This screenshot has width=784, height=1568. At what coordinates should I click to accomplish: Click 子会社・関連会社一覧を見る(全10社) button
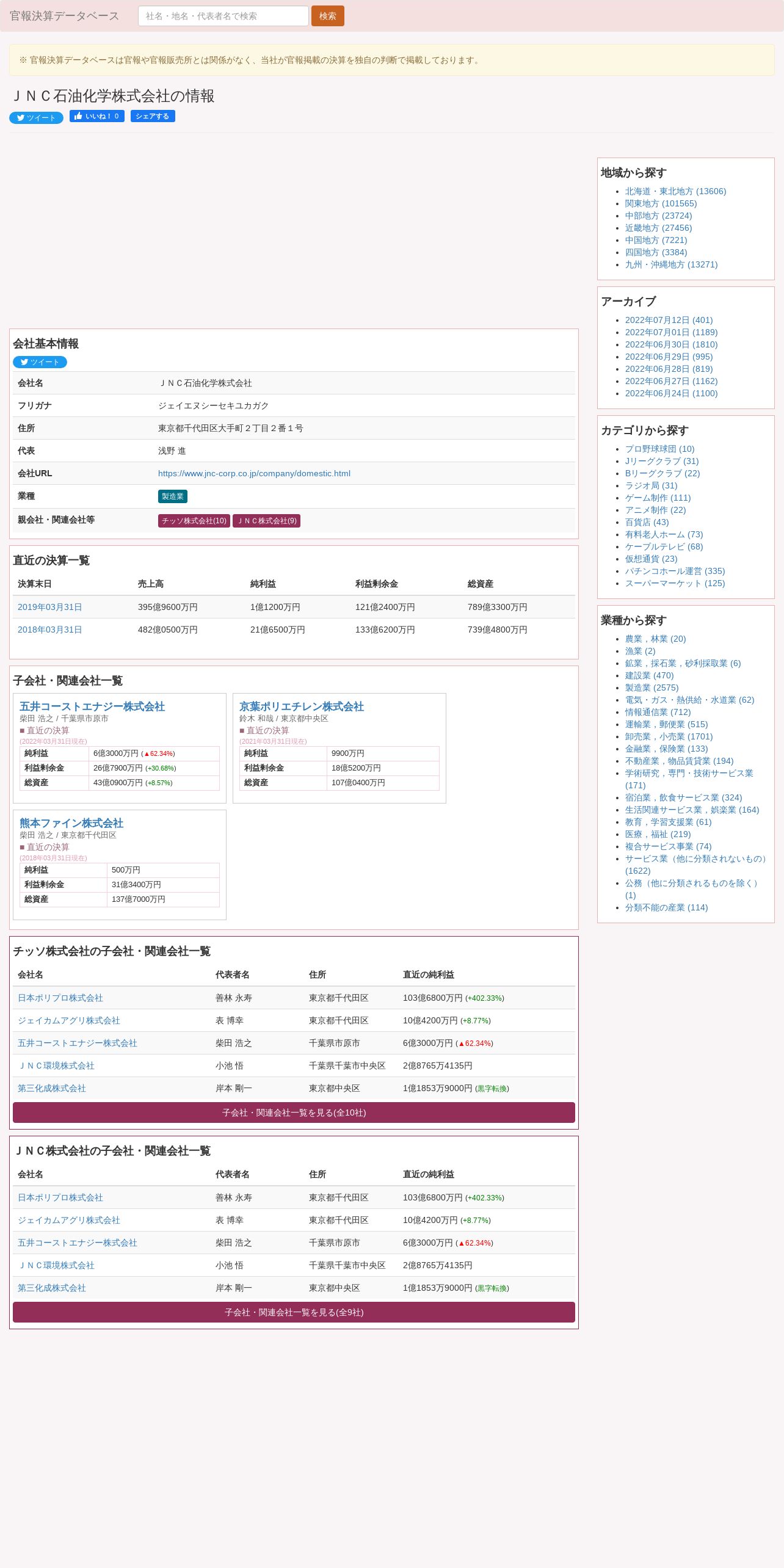point(294,1112)
